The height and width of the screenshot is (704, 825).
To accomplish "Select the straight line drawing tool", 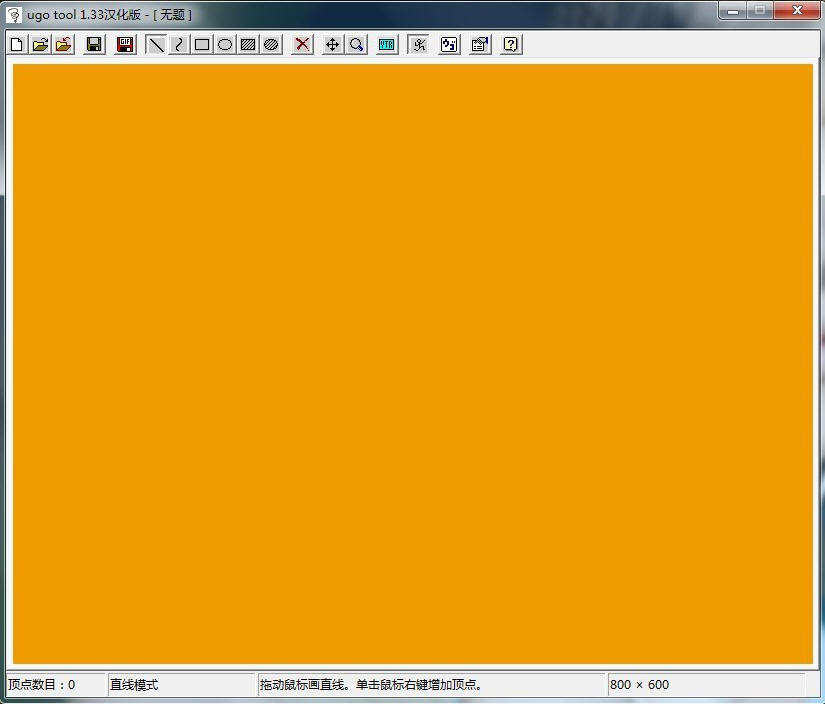I will tap(156, 45).
